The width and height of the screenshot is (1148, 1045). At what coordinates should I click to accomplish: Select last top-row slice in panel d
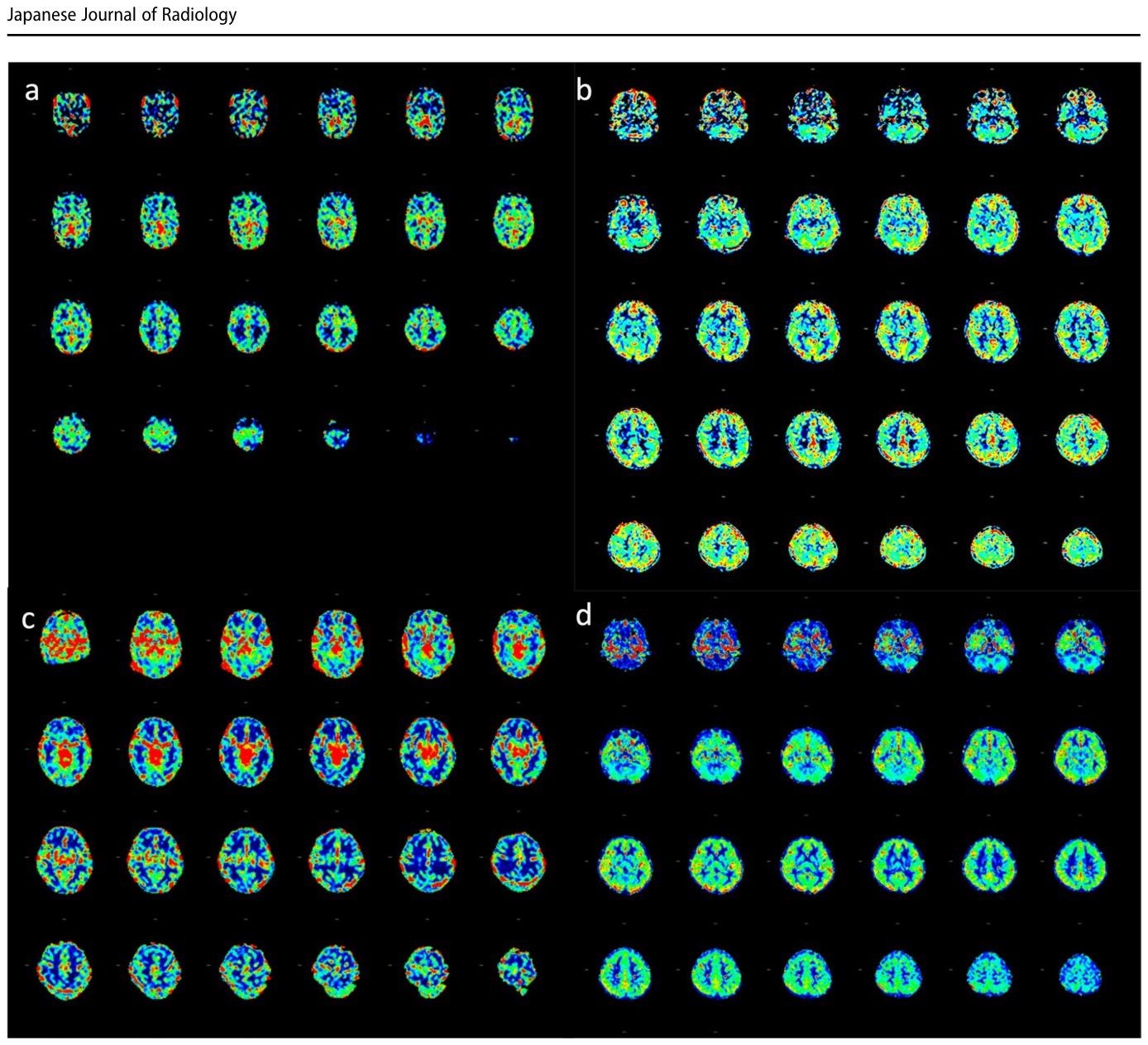click(1081, 645)
